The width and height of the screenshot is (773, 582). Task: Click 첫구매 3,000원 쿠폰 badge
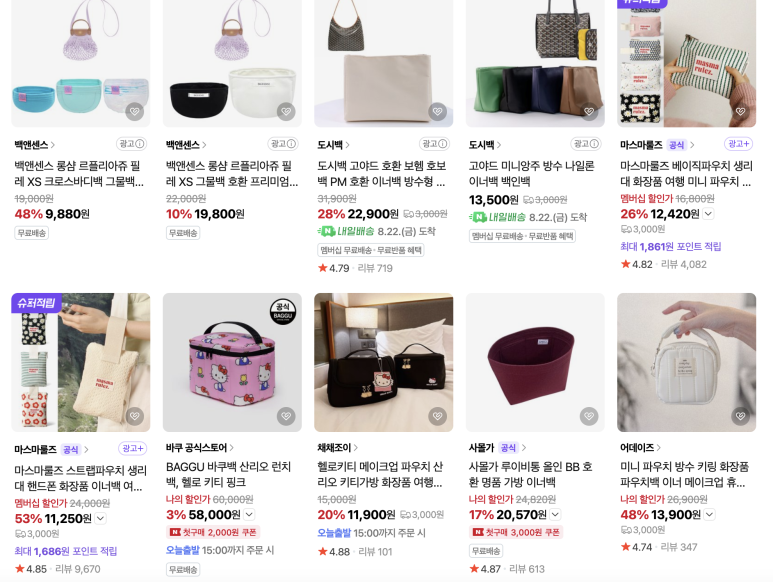coord(516,532)
